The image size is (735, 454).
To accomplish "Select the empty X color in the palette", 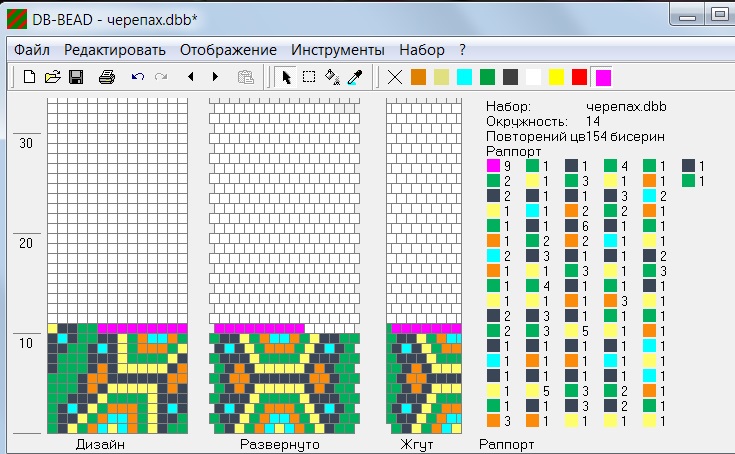I will click(395, 77).
